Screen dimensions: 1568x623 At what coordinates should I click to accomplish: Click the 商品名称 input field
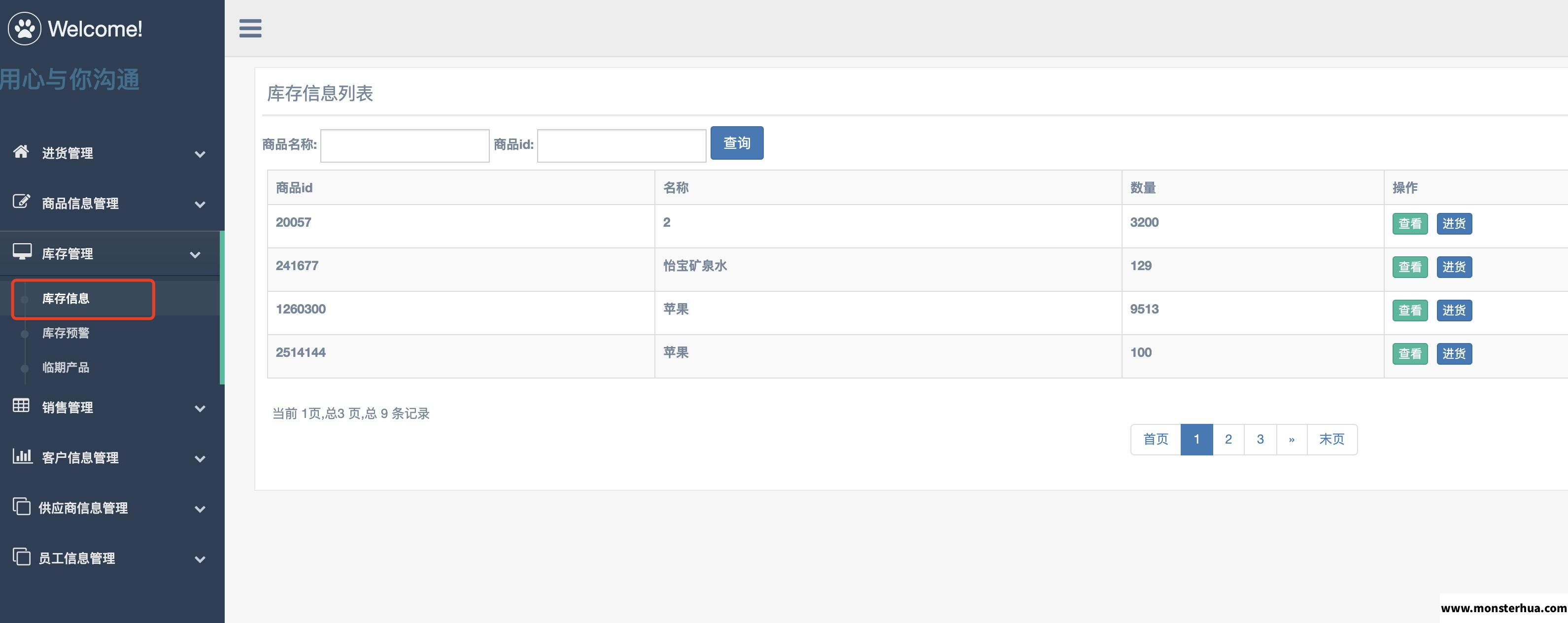405,145
